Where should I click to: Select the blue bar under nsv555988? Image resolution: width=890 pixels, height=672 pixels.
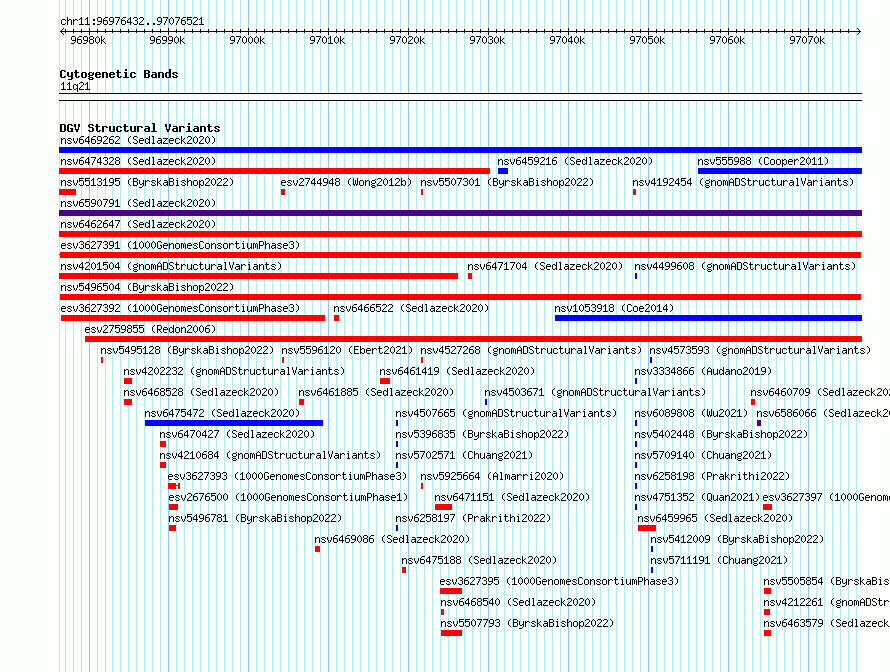[780, 171]
